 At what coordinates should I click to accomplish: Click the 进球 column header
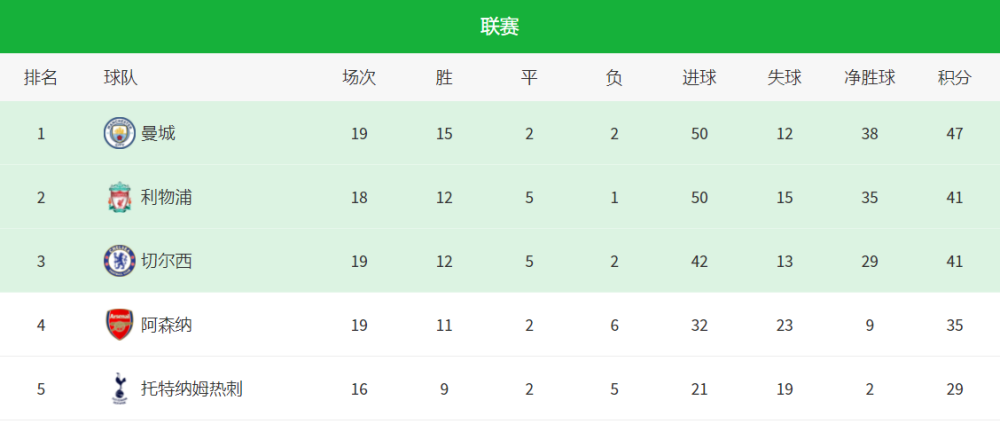(700, 78)
